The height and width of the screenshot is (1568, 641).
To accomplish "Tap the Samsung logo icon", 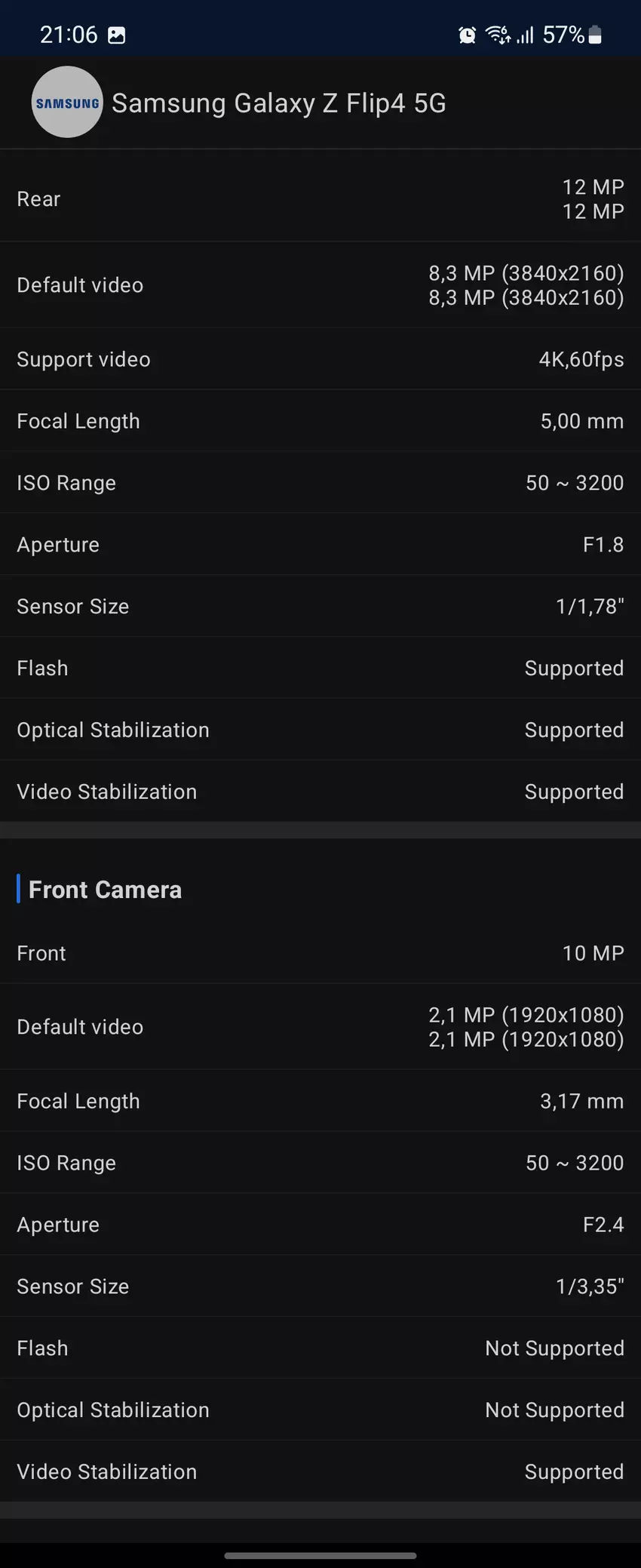I will pyautogui.click(x=67, y=103).
